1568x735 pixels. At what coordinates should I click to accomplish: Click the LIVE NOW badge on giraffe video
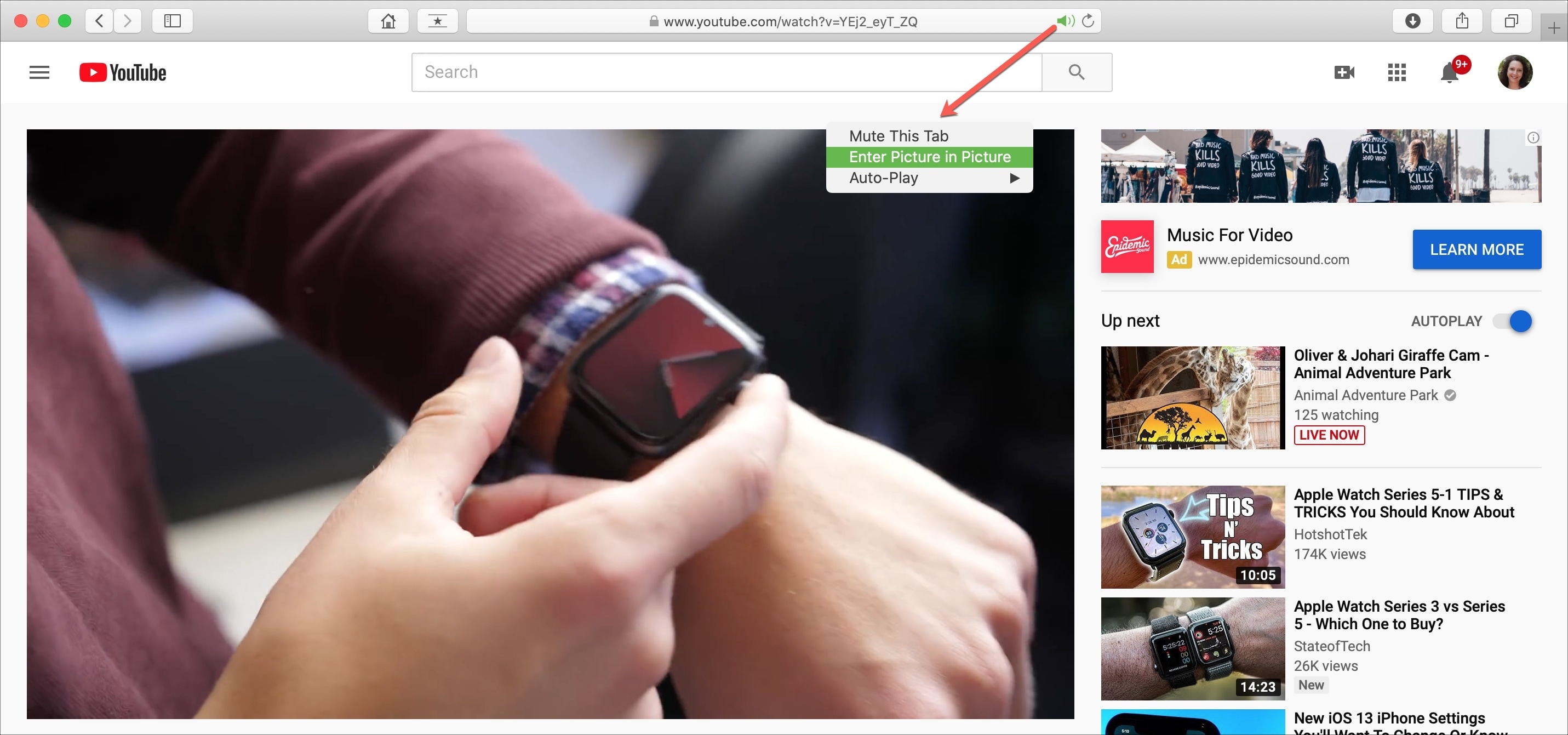tap(1329, 434)
